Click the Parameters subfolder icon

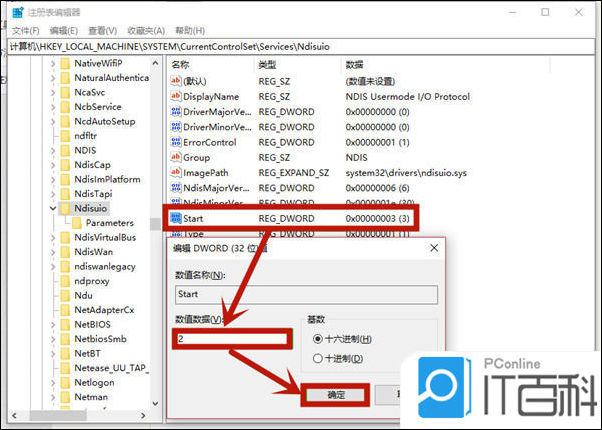pyautogui.click(x=77, y=223)
